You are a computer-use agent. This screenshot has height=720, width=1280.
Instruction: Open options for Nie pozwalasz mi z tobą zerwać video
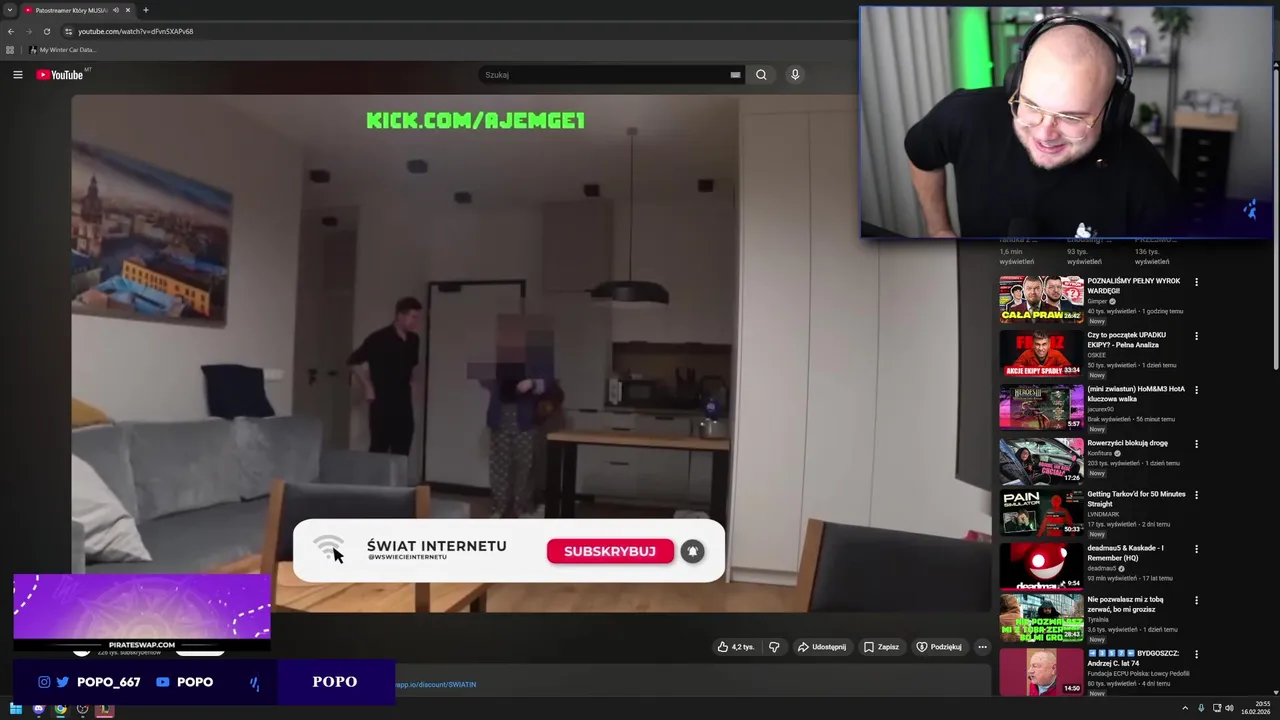pyautogui.click(x=1196, y=601)
